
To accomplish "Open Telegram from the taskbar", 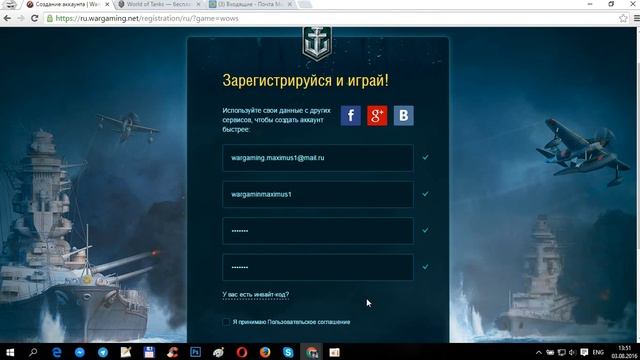I will click(102, 352).
